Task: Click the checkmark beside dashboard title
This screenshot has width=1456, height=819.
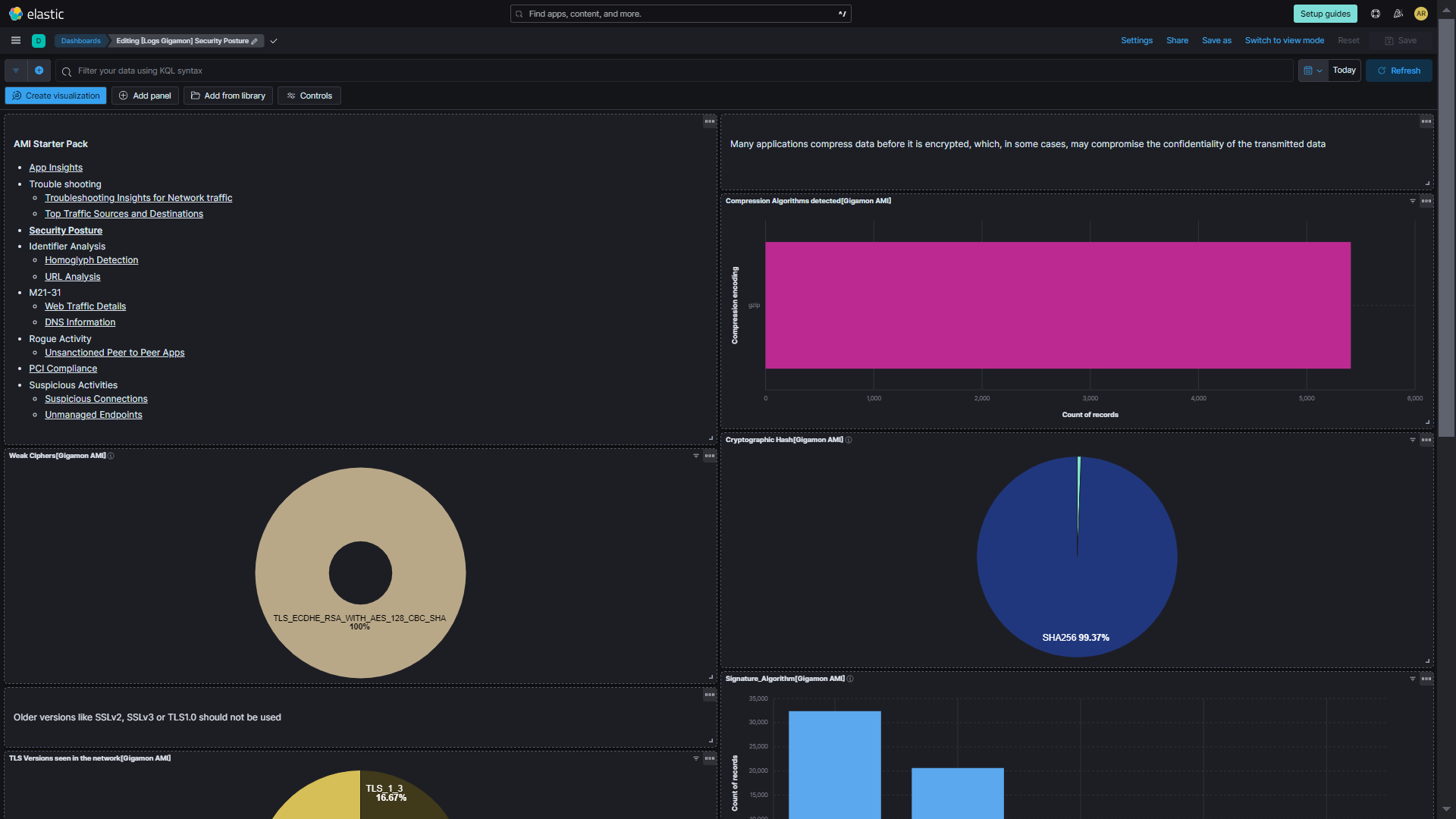Action: (274, 41)
